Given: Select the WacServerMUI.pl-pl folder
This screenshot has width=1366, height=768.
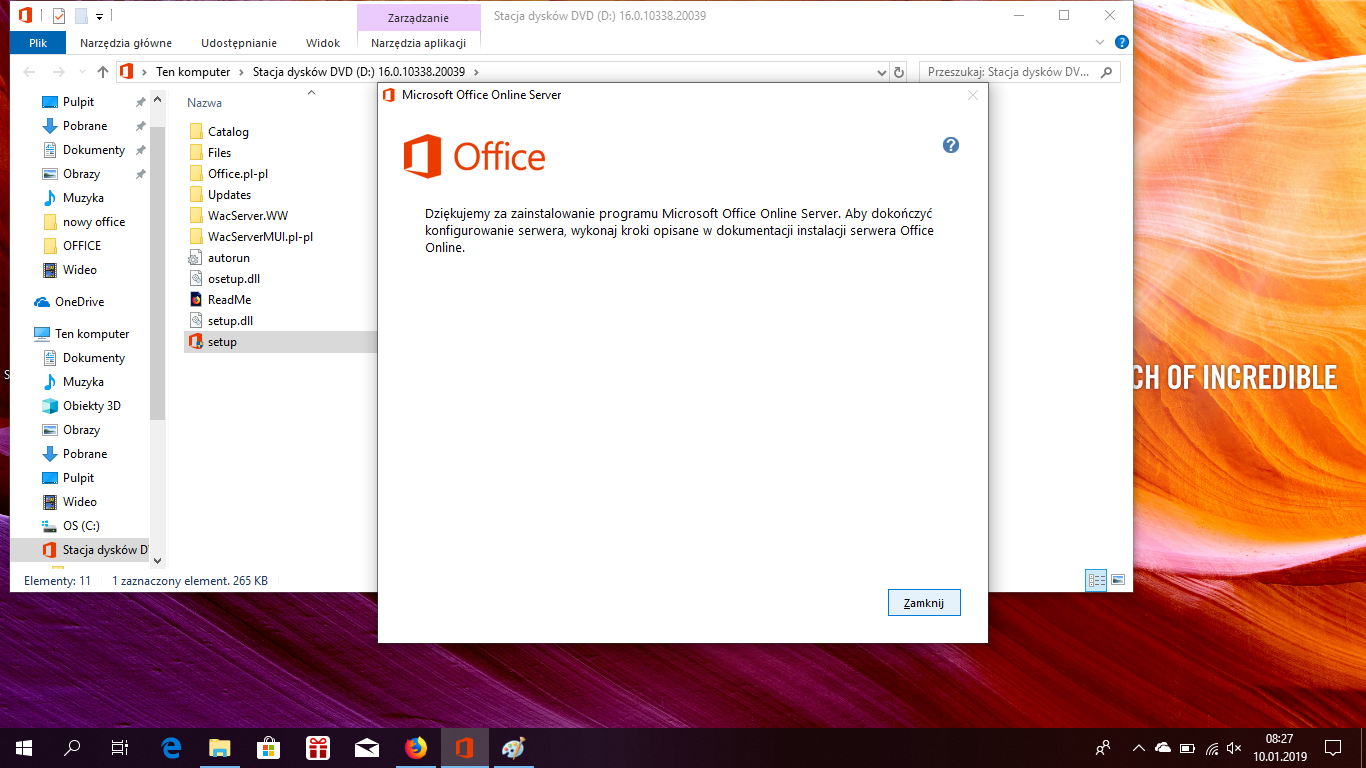Looking at the screenshot, I should coord(260,237).
